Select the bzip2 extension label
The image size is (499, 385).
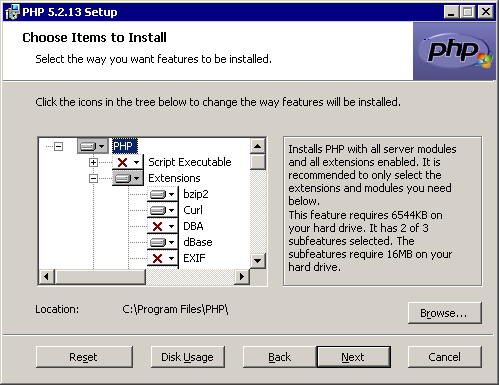pyautogui.click(x=196, y=194)
